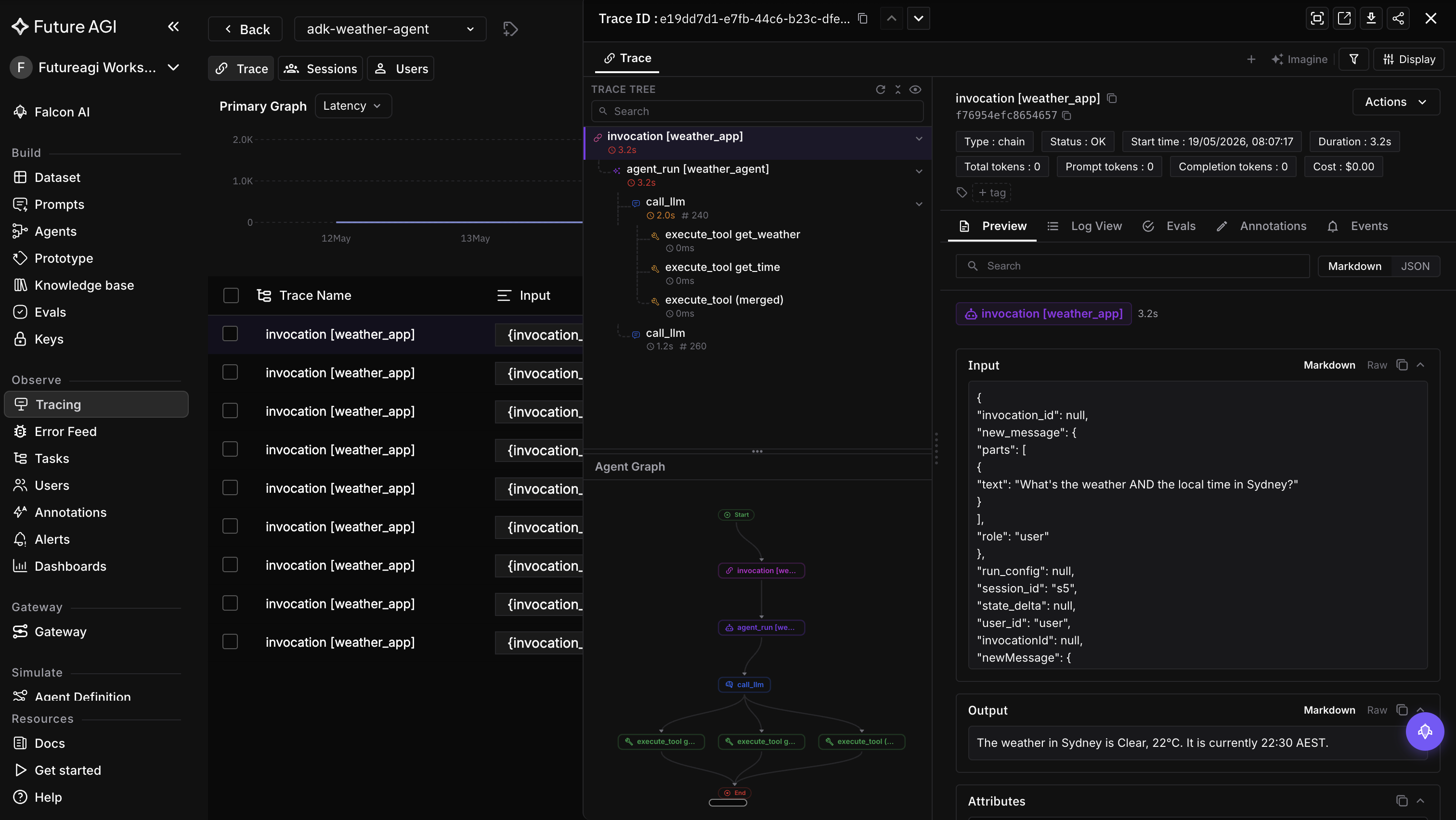Share the trace
Screen dimensions: 1456x820
(x=1398, y=19)
